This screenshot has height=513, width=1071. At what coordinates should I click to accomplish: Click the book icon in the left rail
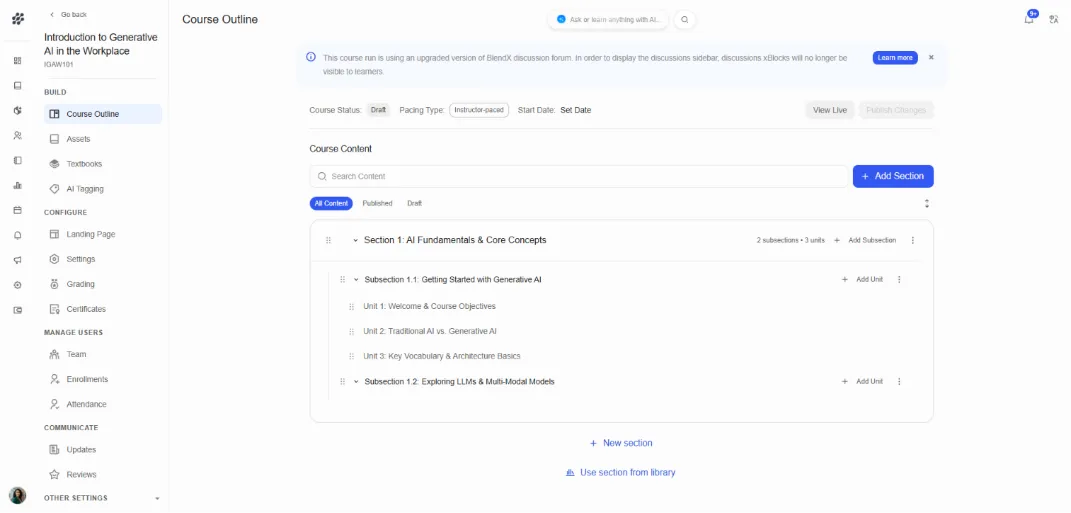18,86
